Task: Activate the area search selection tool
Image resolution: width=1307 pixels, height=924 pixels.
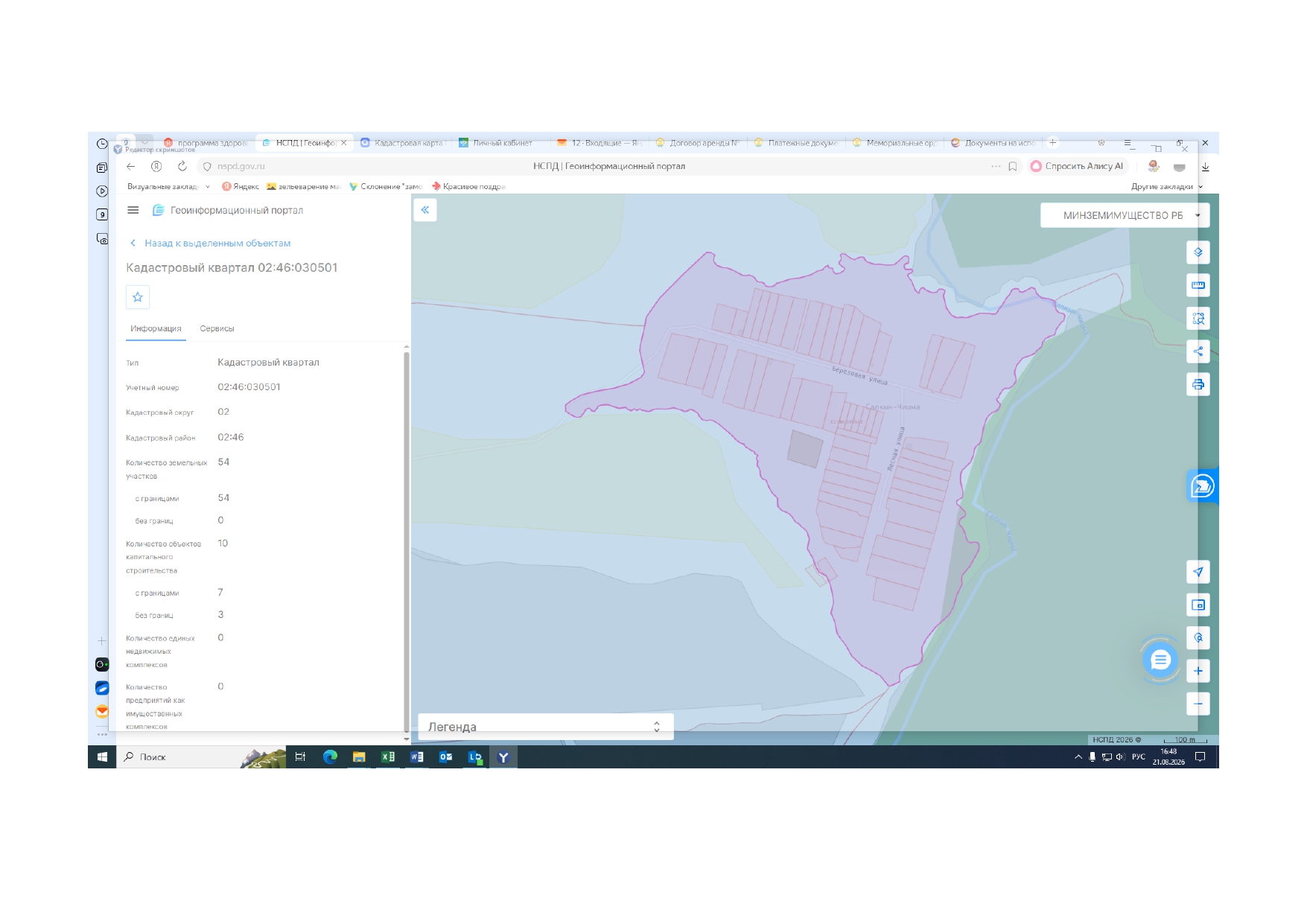Action: tap(1198, 319)
